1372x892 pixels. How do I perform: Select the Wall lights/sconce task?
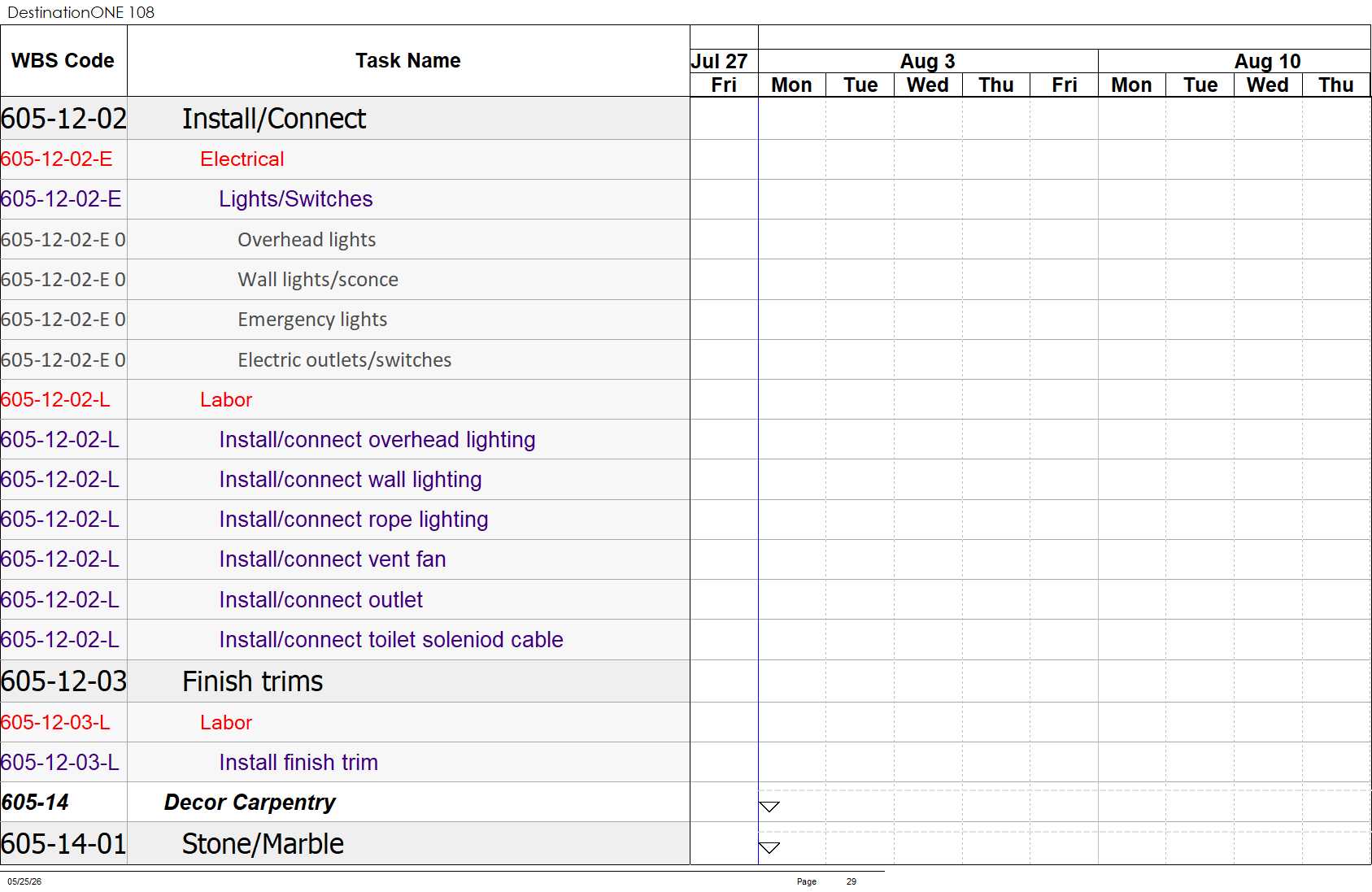coord(345,280)
